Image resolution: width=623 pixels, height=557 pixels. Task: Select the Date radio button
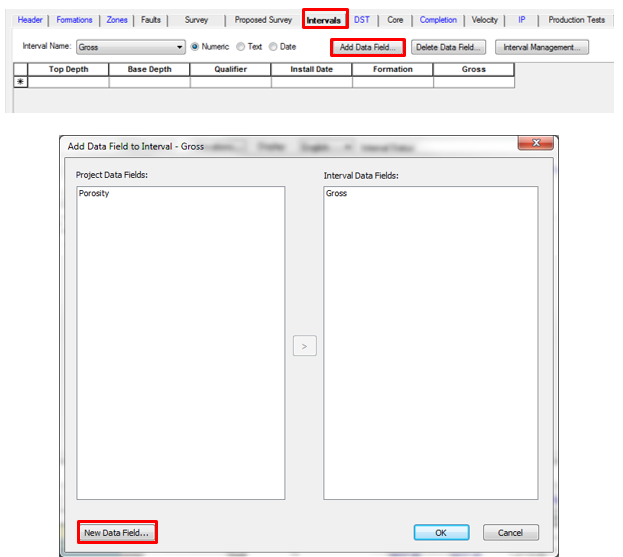273,47
